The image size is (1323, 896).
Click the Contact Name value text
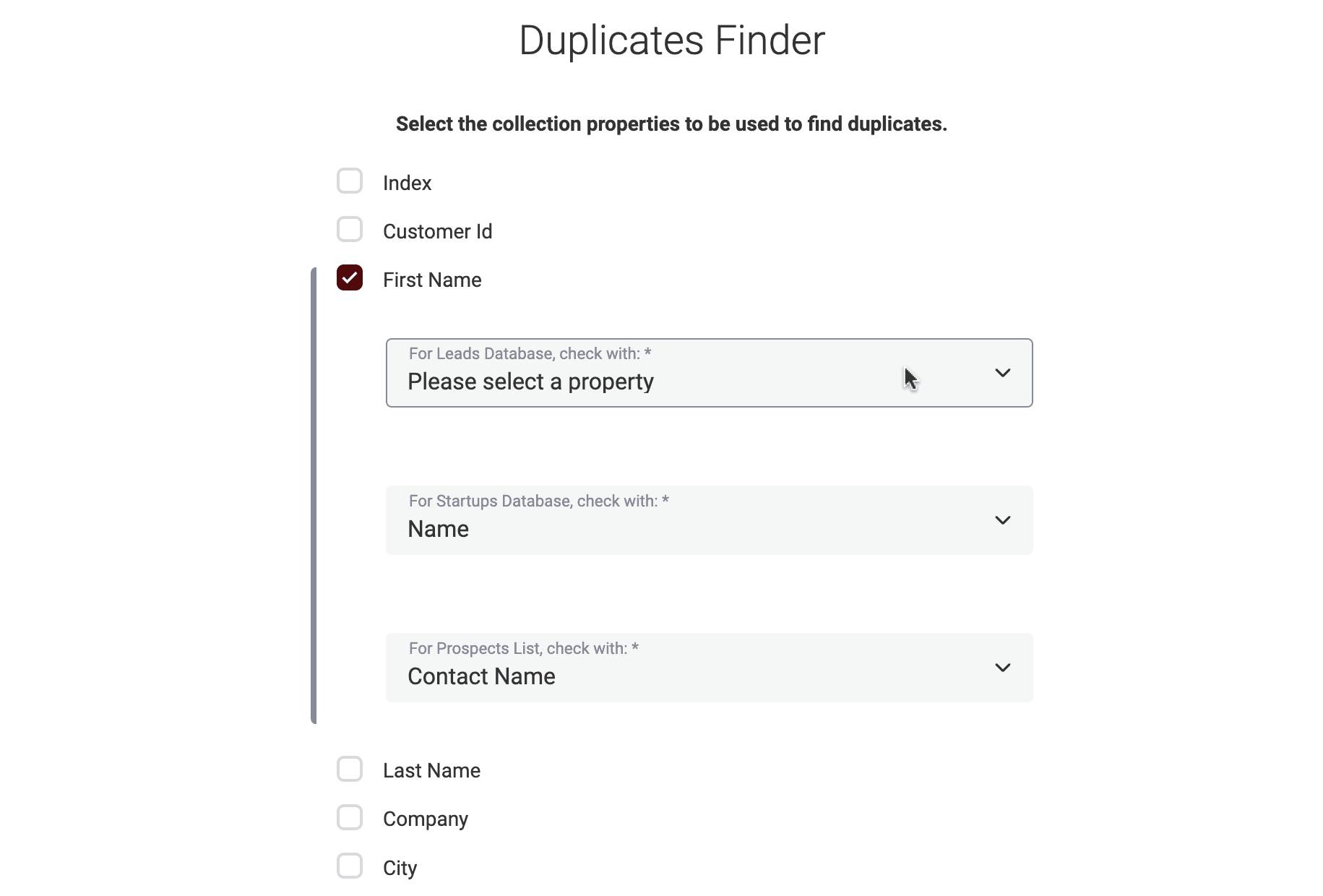click(481, 676)
